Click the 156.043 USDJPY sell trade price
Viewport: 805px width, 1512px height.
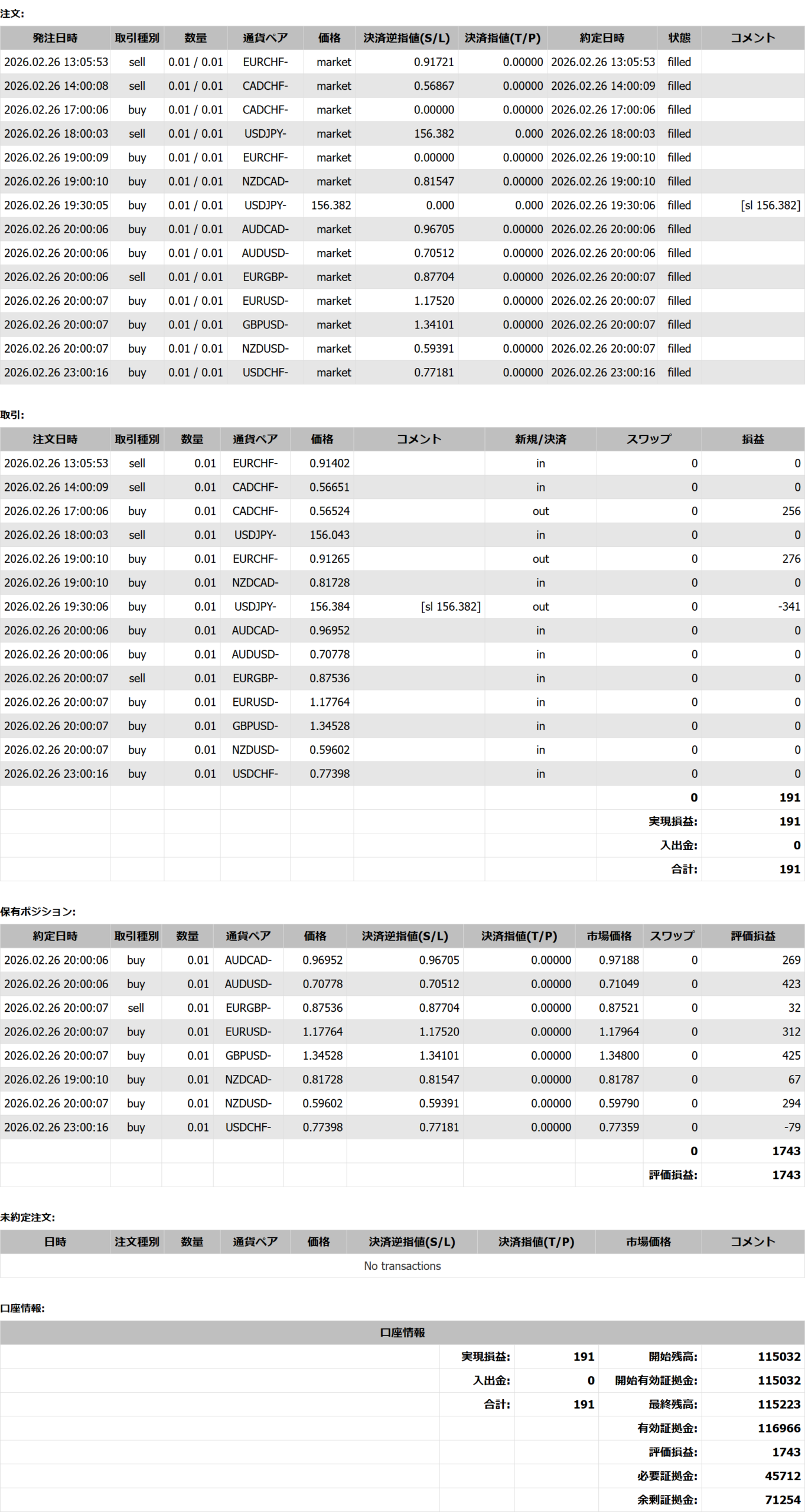coord(329,535)
